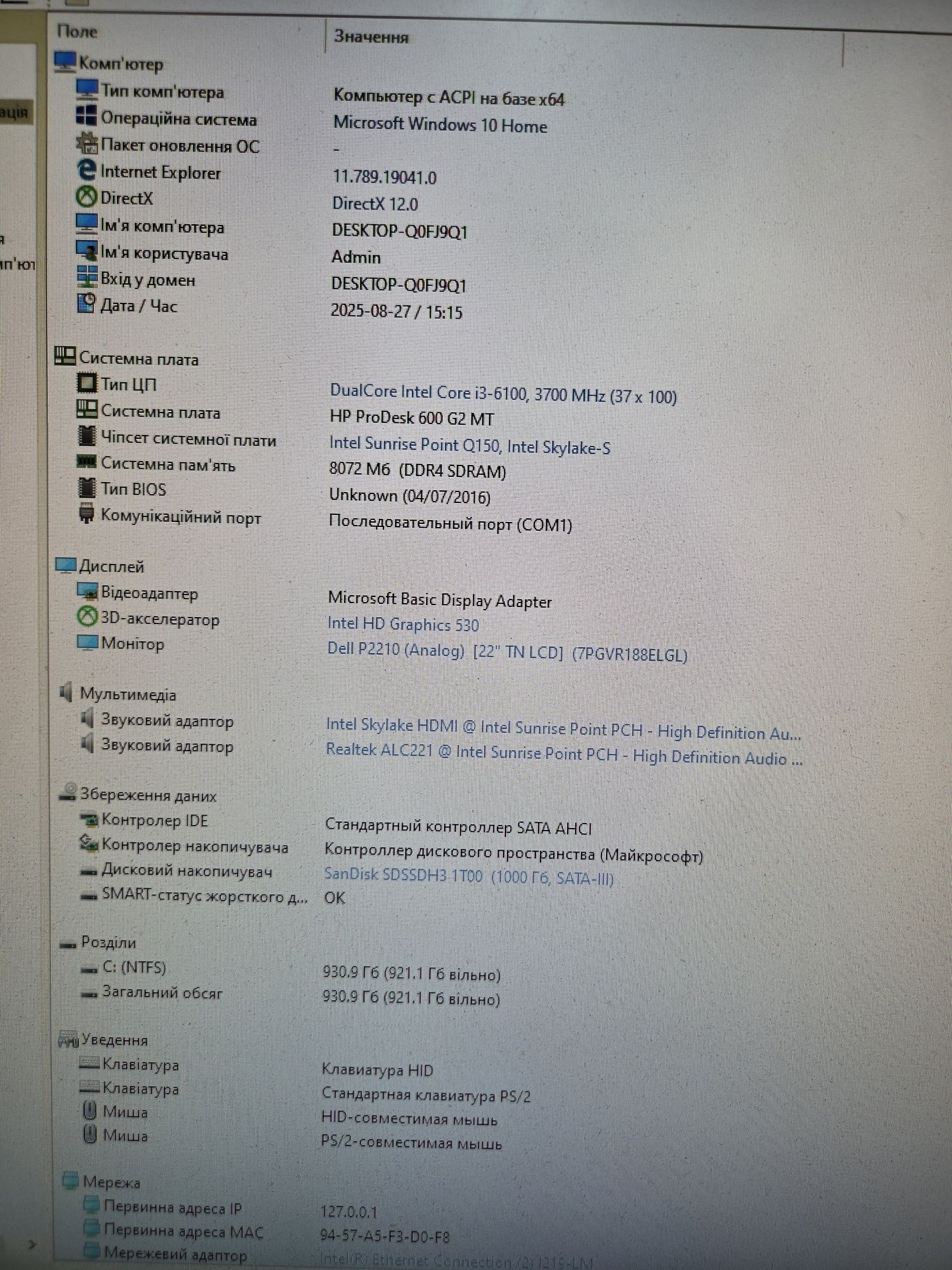Viewport: 952px width, 1270px height.
Task: Click the DirectX Xbox icon
Action: coord(86,197)
